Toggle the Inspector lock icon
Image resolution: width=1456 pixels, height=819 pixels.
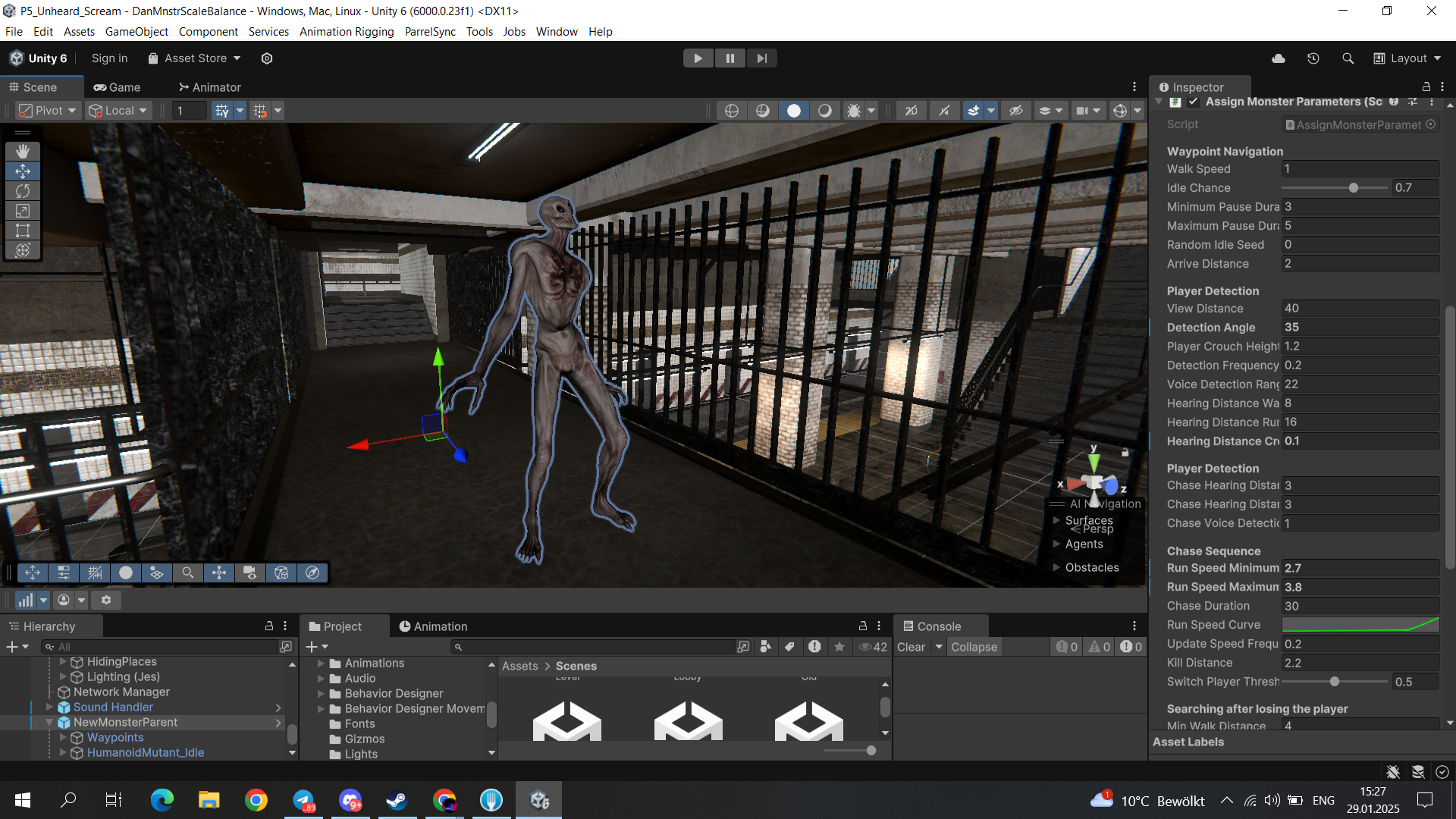(1426, 87)
